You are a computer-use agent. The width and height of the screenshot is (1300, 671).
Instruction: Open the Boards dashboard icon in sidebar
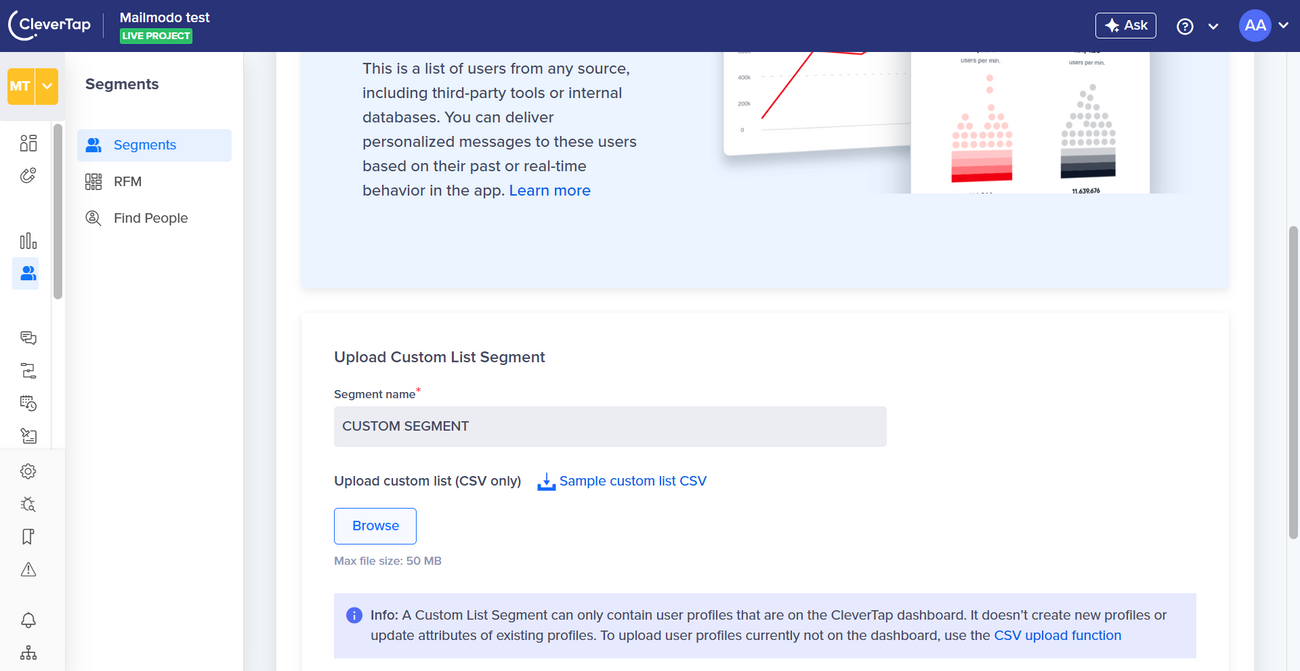click(x=28, y=143)
